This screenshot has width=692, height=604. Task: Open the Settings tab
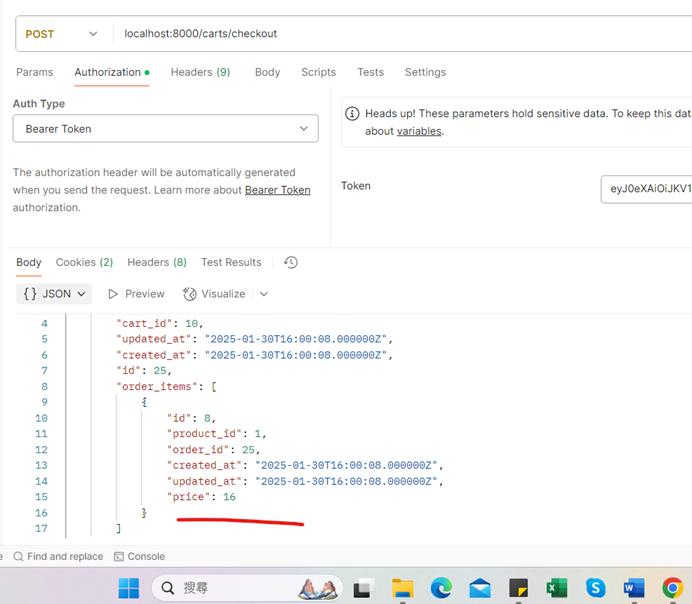tap(425, 72)
